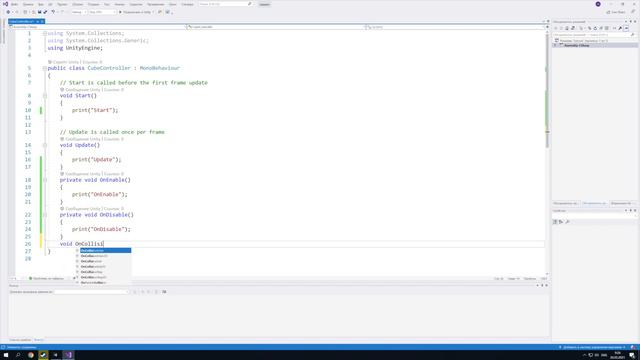
Task: Toggle pin on CubeController.cs tab
Action: pyautogui.click(x=37, y=21)
